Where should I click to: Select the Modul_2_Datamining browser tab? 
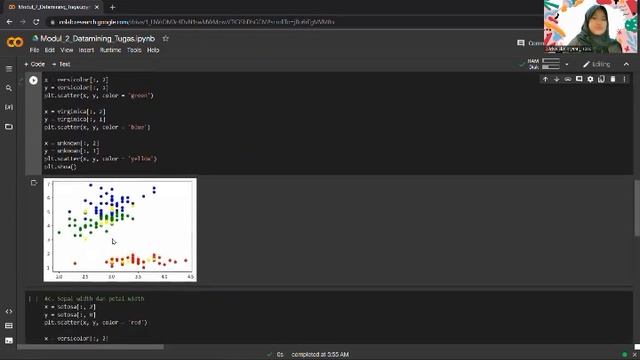pyautogui.click(x=53, y=7)
